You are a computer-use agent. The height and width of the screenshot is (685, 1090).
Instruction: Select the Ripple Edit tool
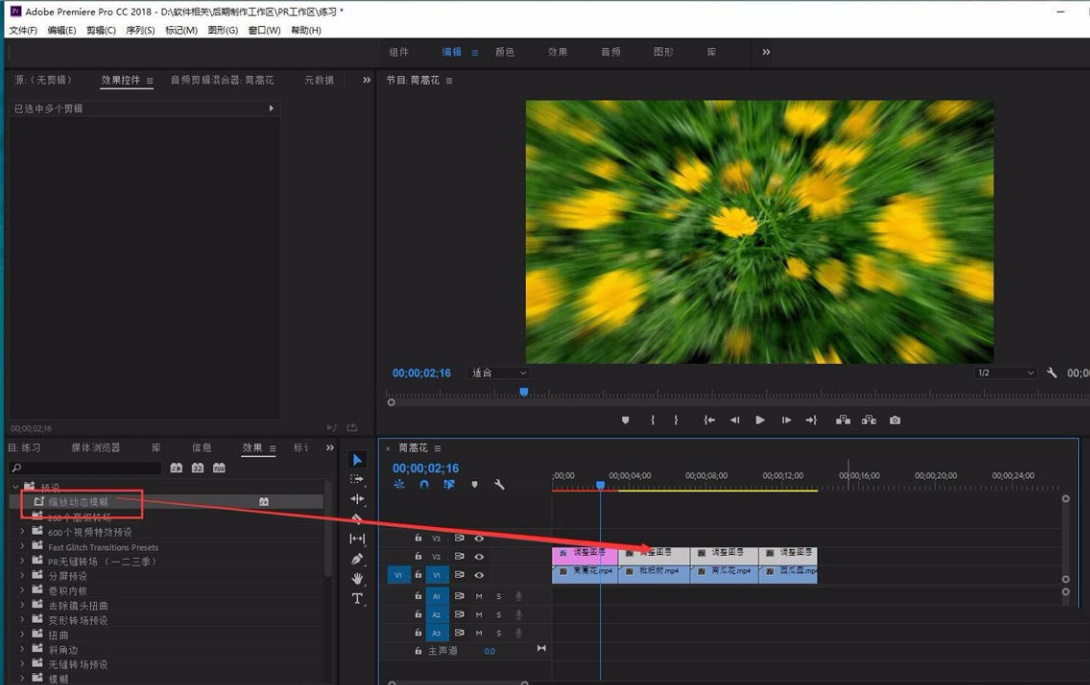tap(357, 499)
